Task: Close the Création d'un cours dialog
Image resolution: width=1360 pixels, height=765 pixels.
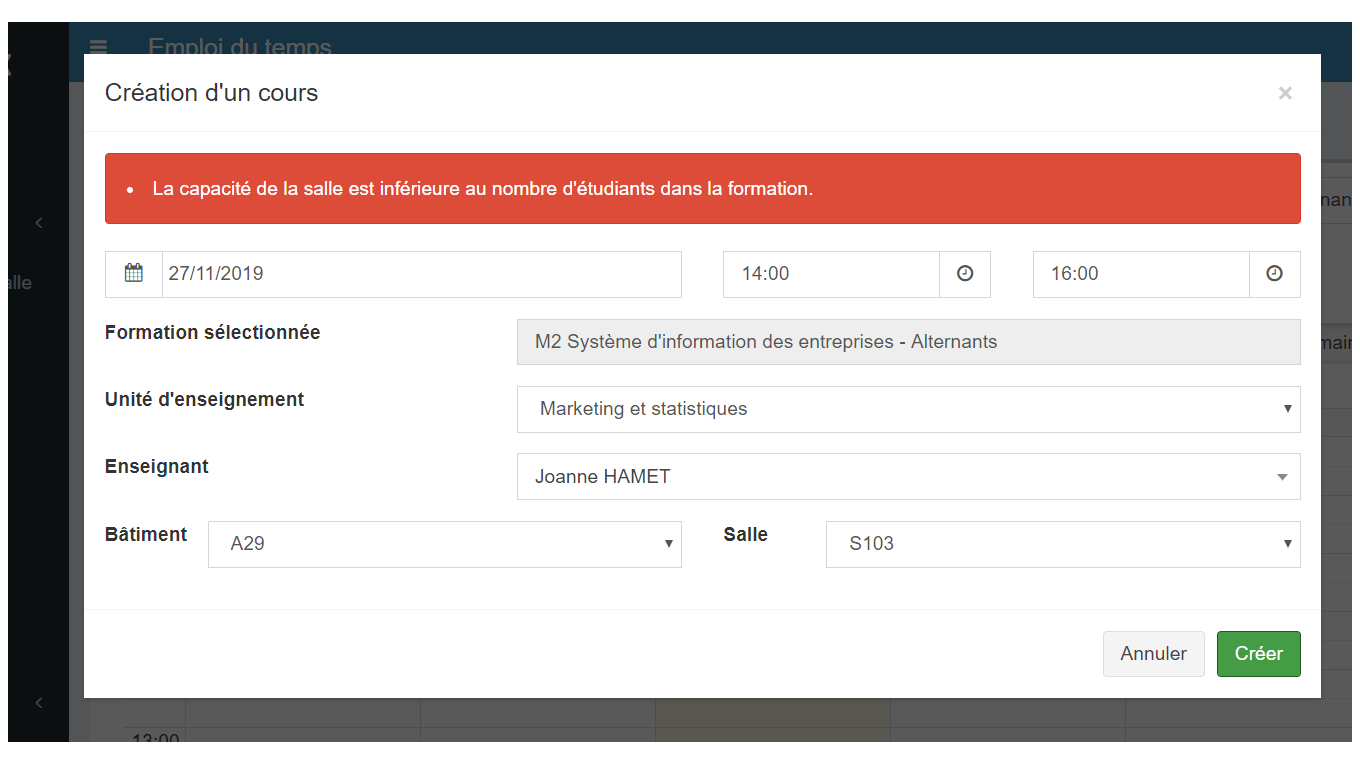Action: click(x=1285, y=93)
